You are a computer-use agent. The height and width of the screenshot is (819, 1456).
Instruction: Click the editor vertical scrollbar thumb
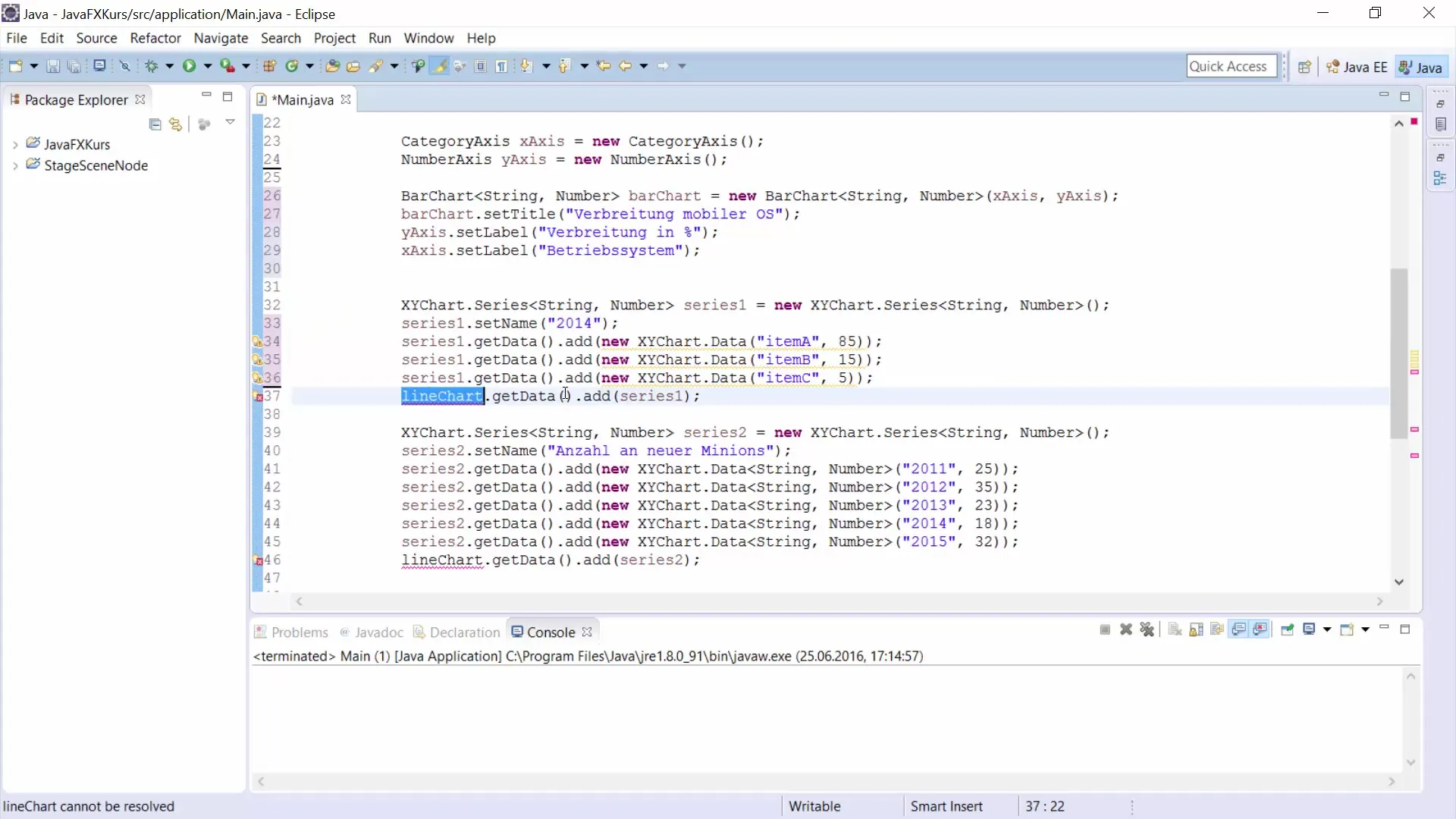(1399, 353)
